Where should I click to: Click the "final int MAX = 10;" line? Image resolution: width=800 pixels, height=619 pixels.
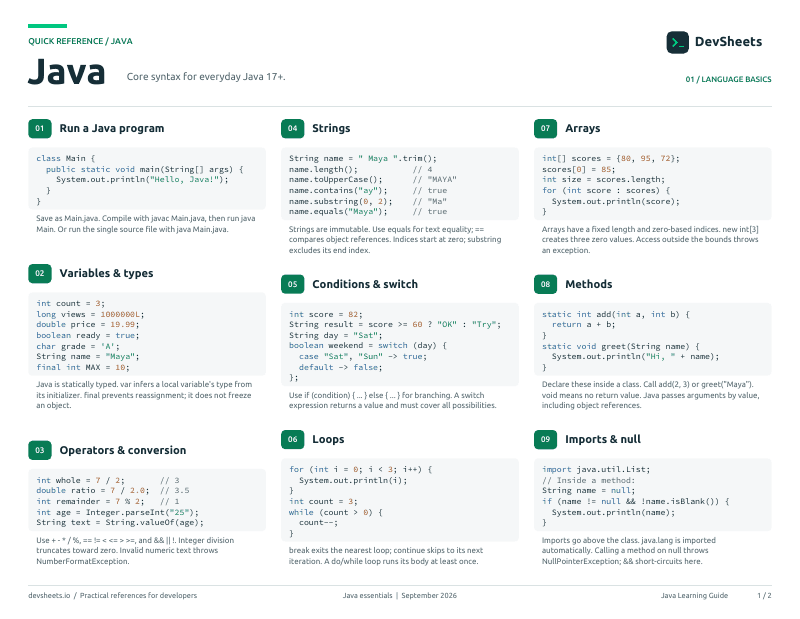click(83, 367)
